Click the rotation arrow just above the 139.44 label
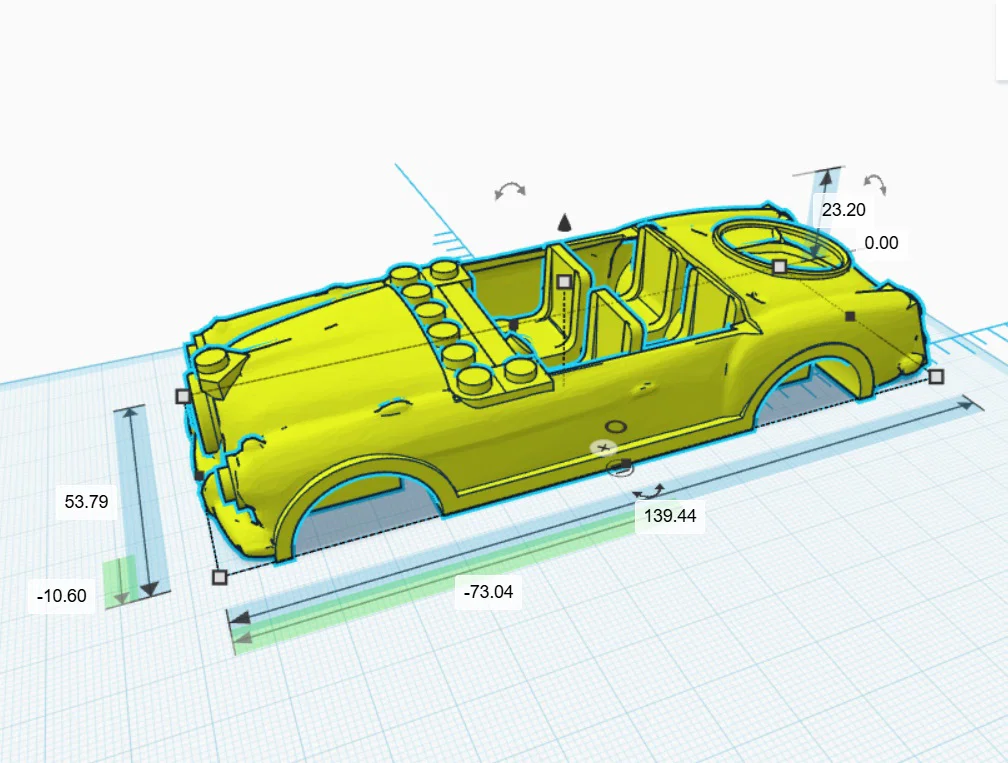1008x763 pixels. (x=649, y=492)
